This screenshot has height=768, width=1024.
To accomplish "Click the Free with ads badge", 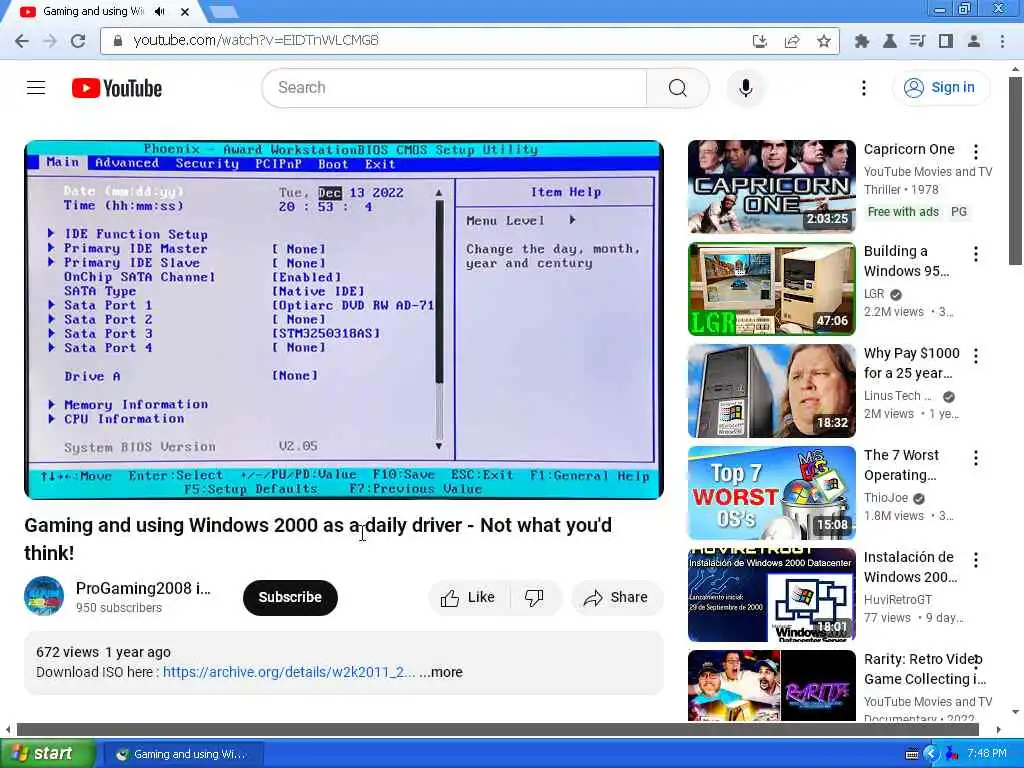I will point(903,212).
